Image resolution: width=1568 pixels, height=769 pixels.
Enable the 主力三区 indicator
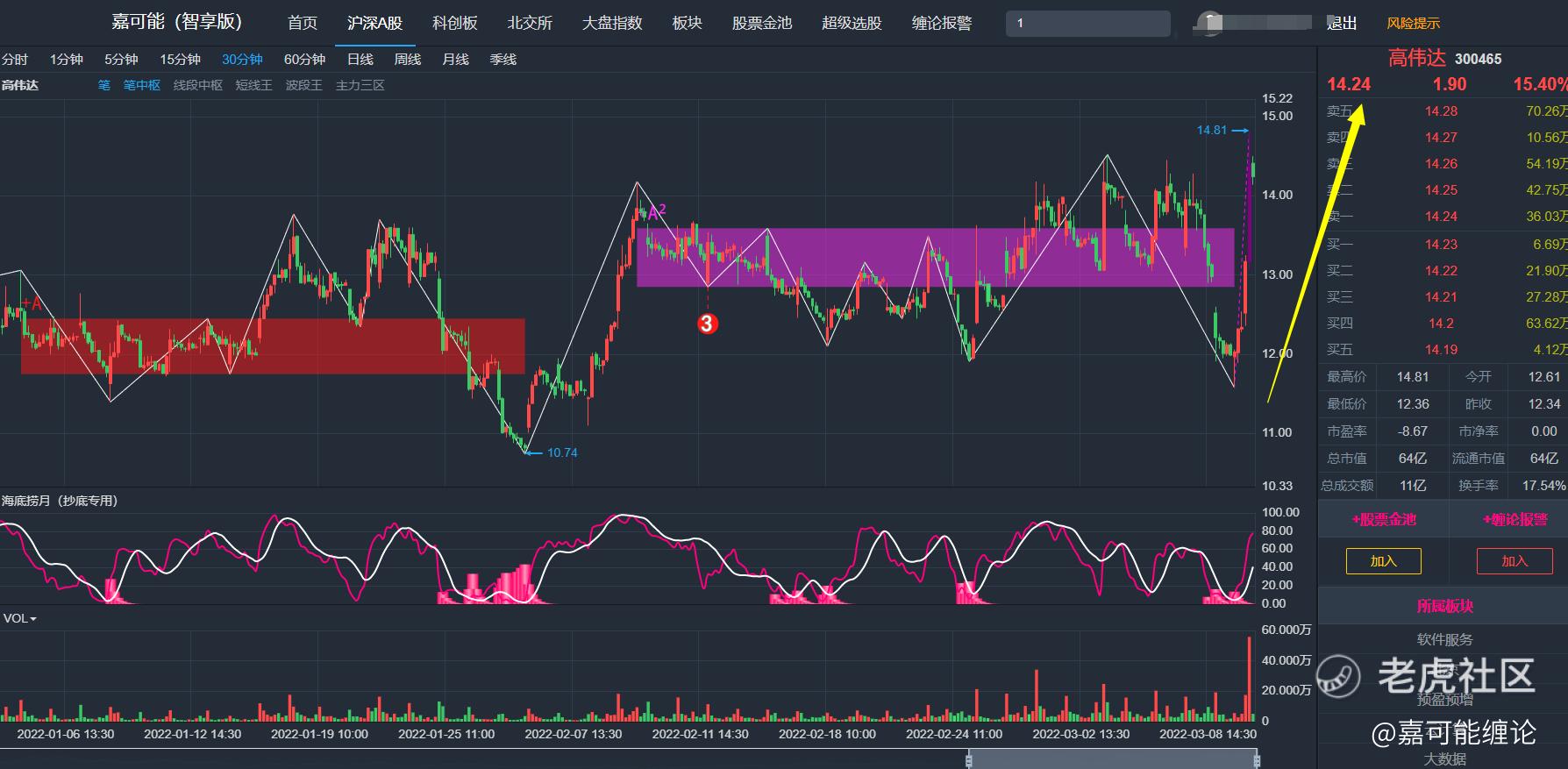(x=360, y=85)
